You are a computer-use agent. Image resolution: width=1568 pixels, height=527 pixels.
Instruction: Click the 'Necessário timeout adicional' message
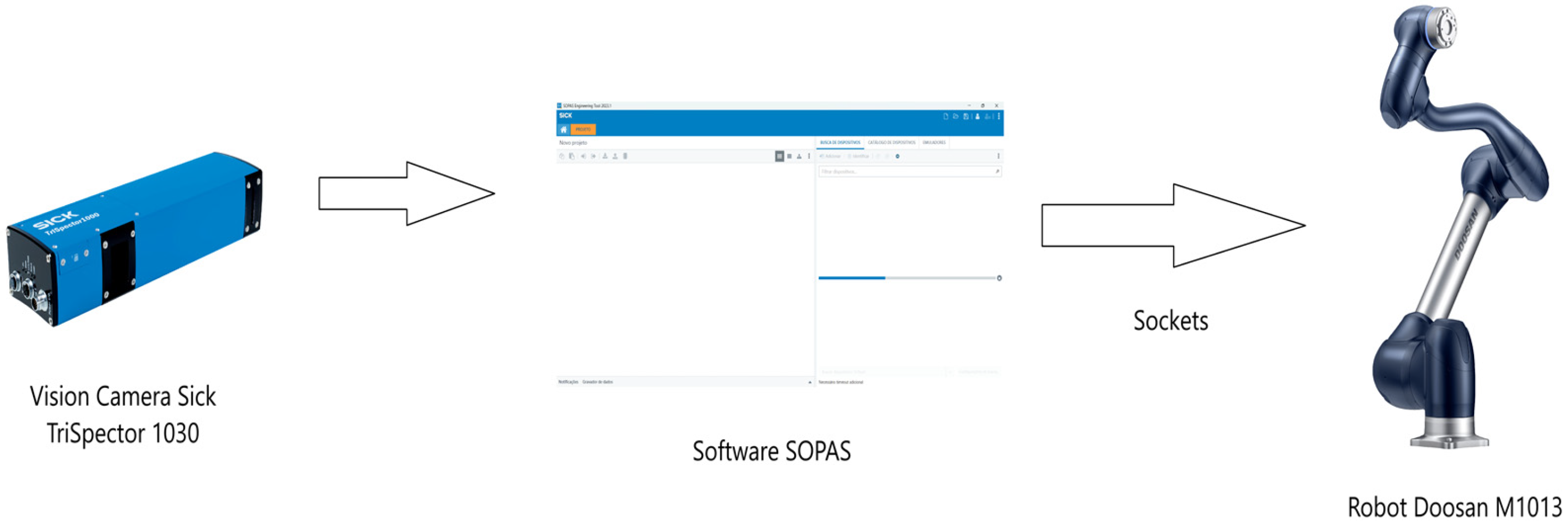841,382
